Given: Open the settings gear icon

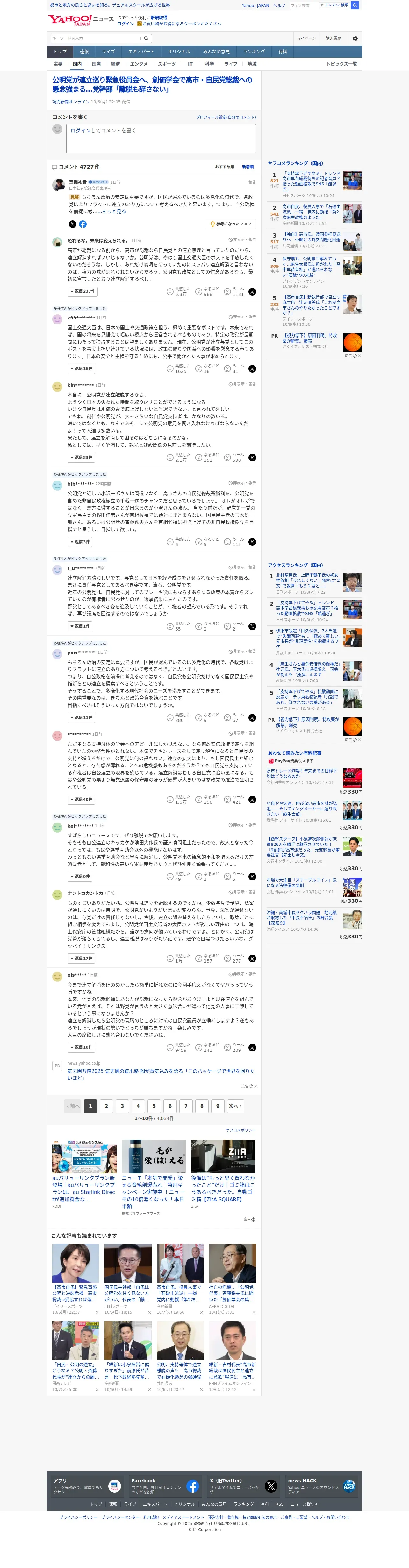Looking at the screenshot, I should click(355, 38).
